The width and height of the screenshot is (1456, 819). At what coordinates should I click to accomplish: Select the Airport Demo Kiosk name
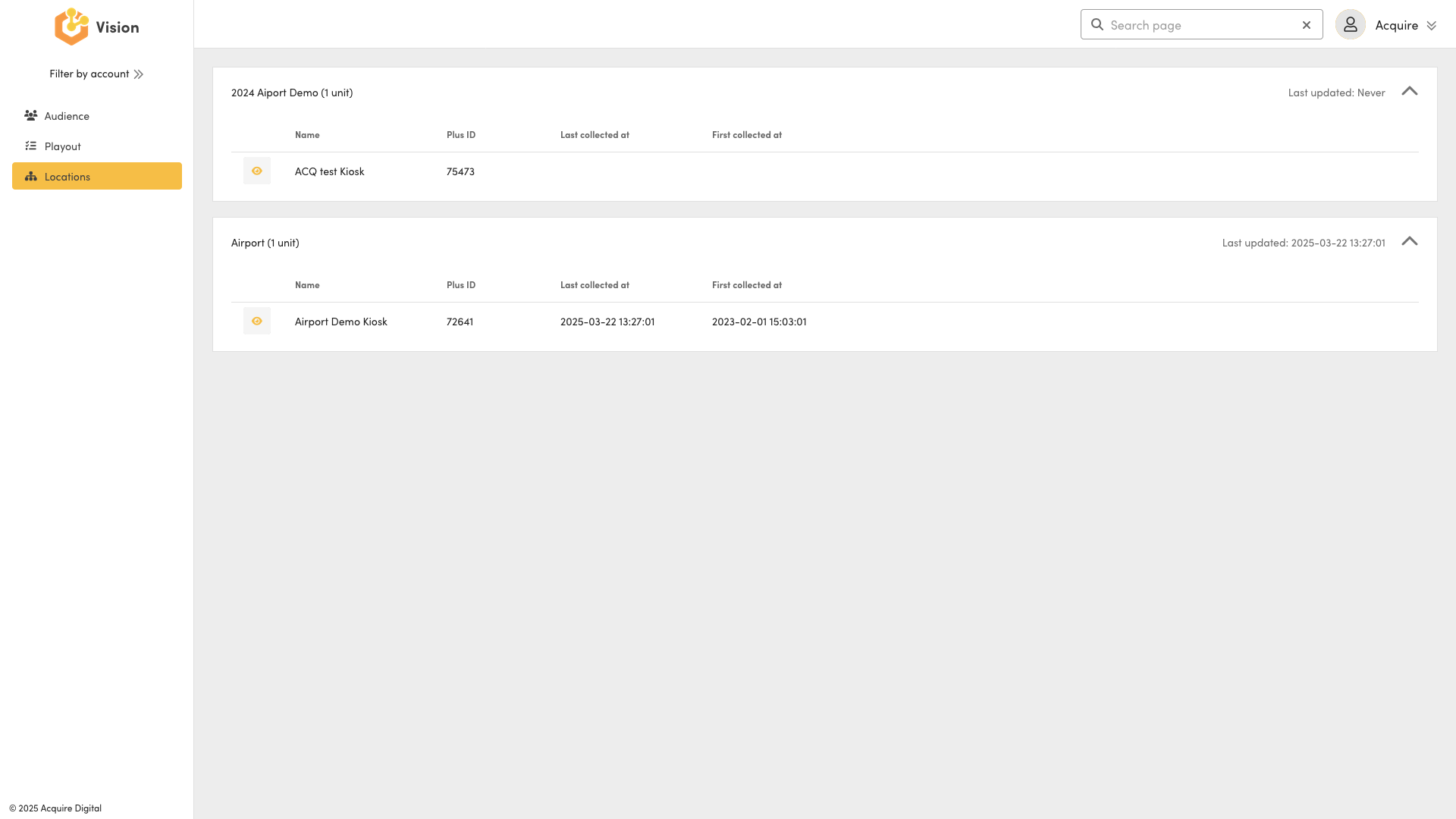[341, 322]
